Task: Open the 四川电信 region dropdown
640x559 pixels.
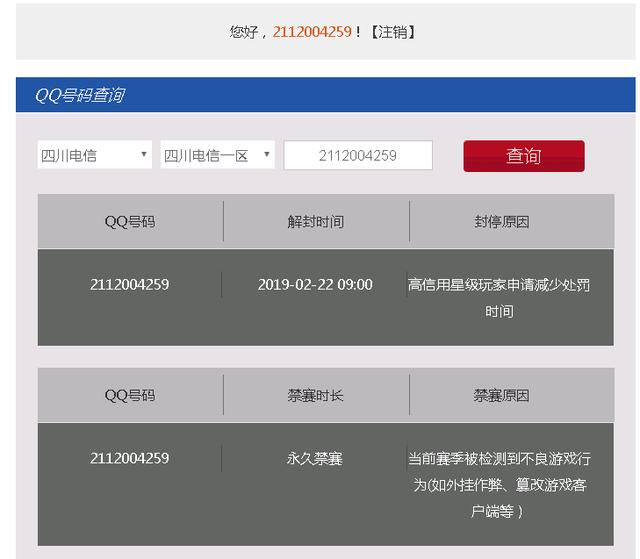Action: coord(95,155)
